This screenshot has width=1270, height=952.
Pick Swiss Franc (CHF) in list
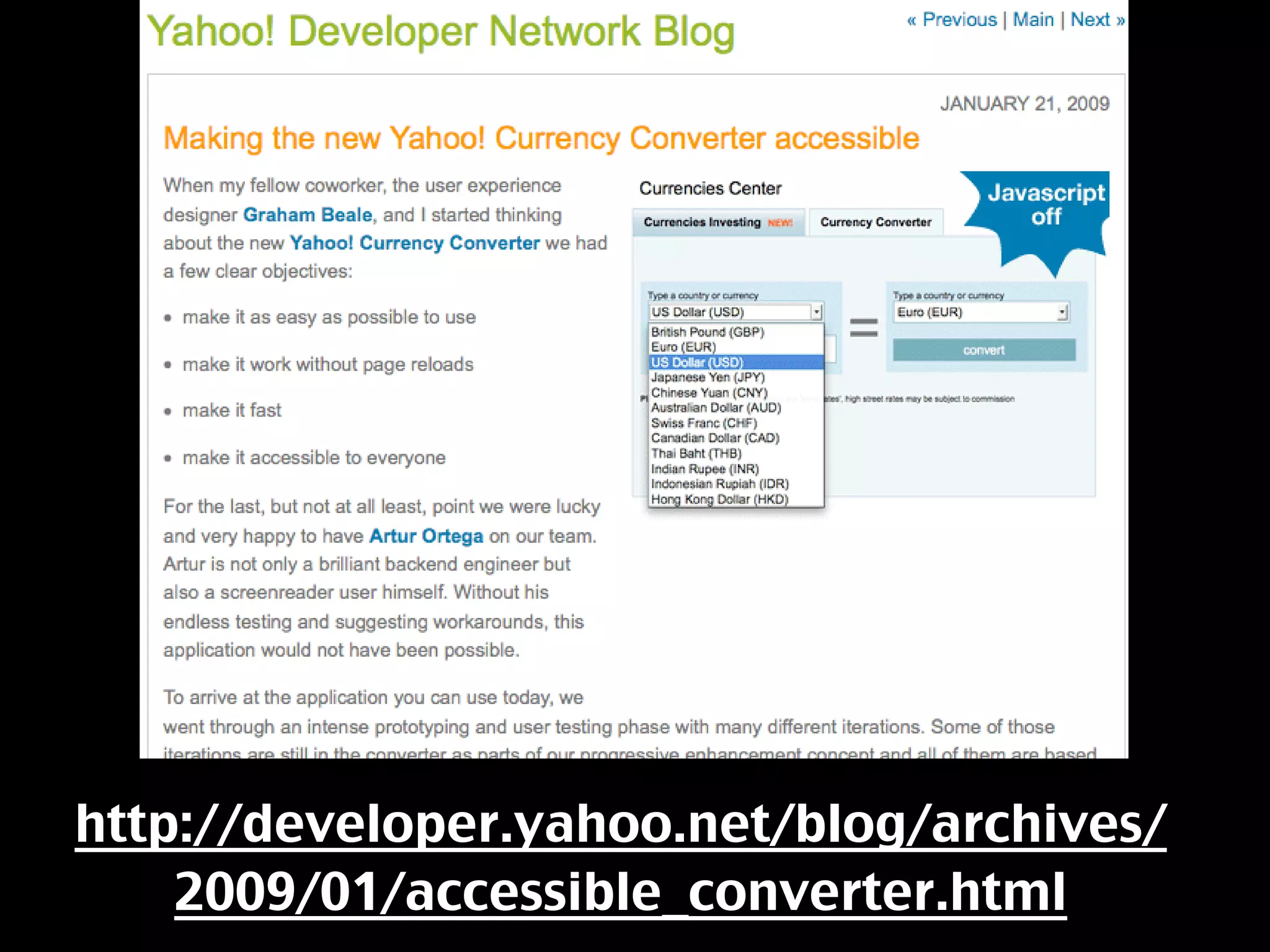coord(704,423)
